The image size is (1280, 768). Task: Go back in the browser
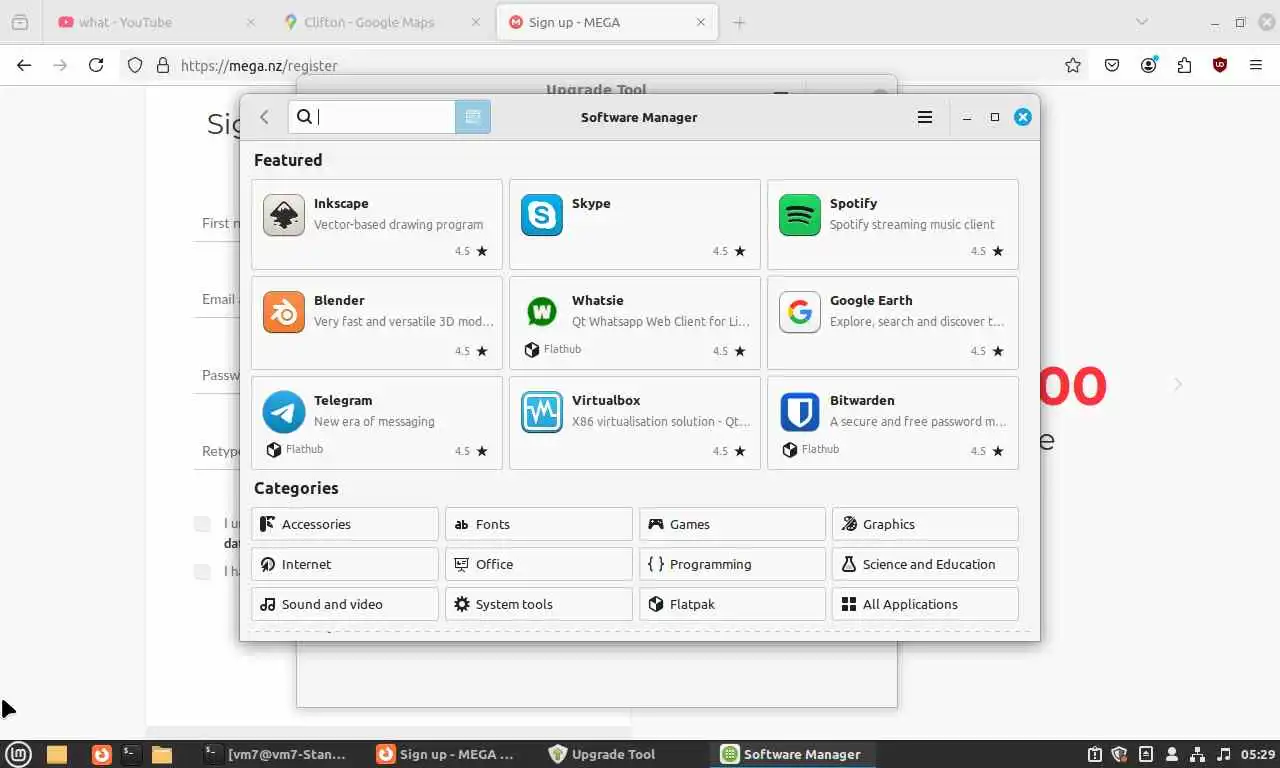(24, 65)
